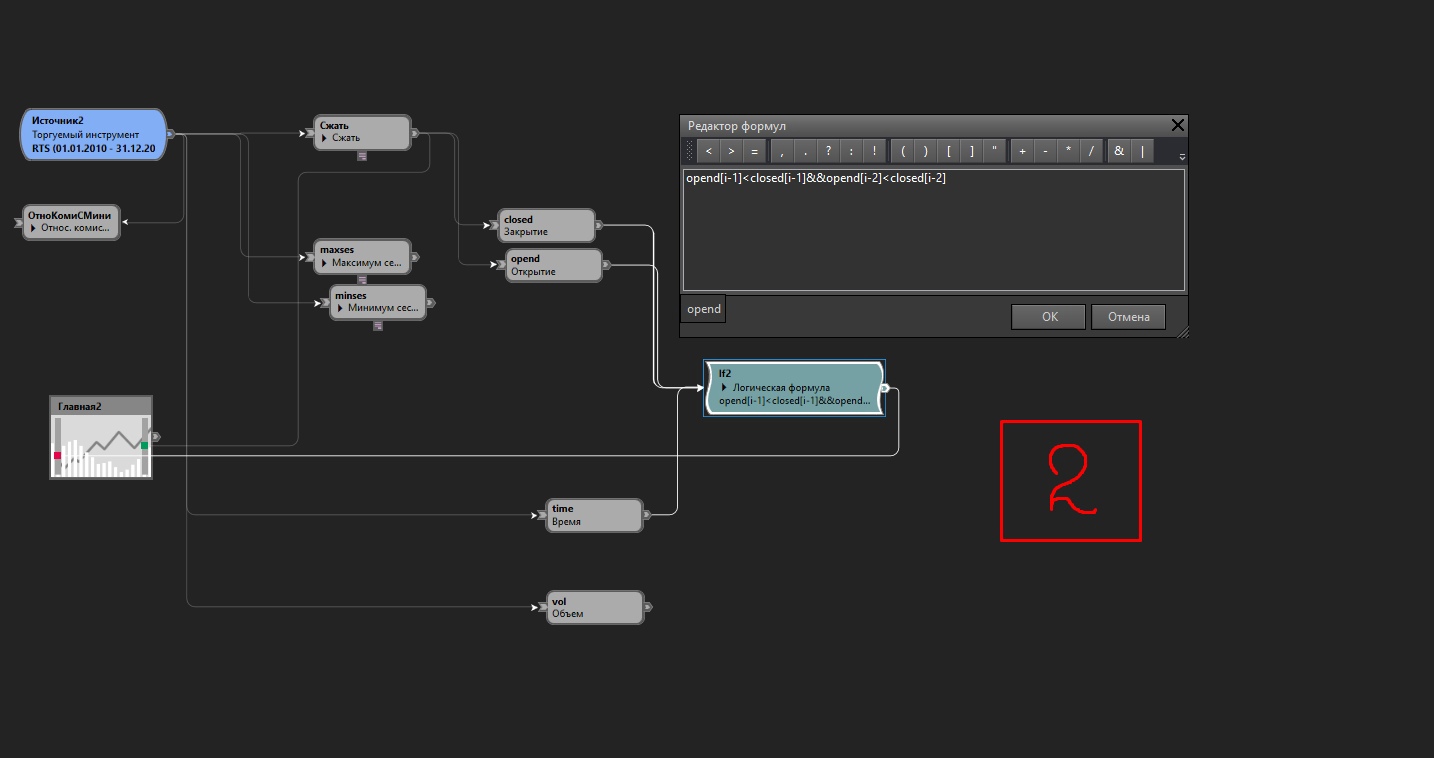Click the input connector of the time block

tap(543, 515)
